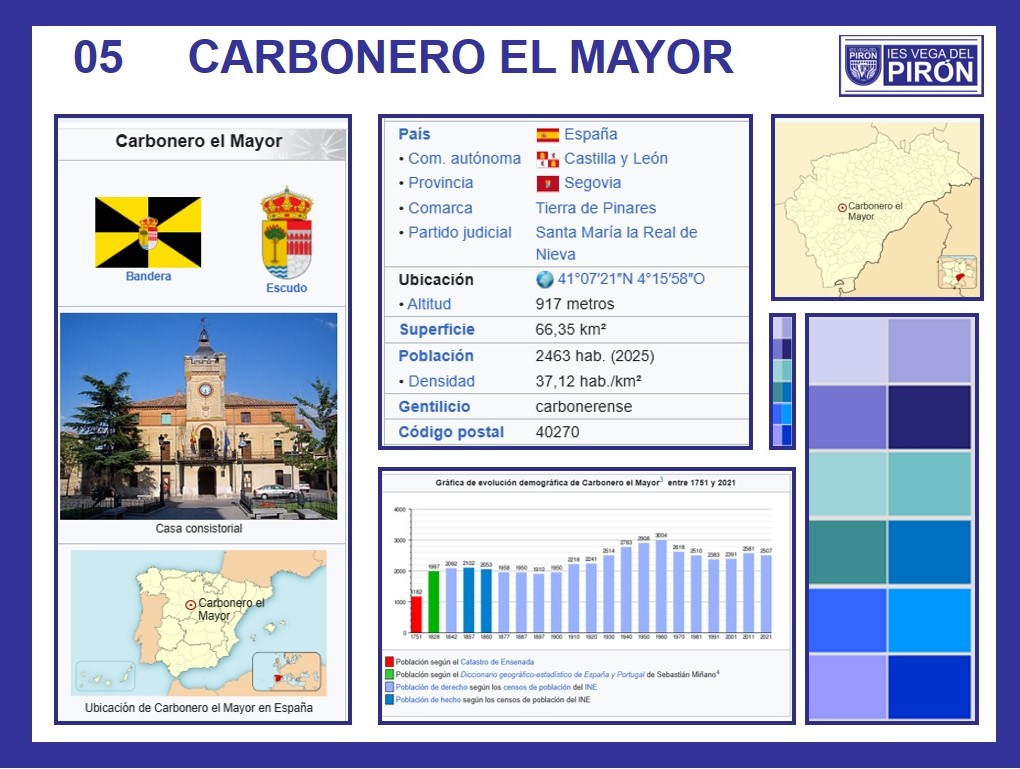1020x769 pixels.
Task: Click the Bandera caption link
Action: 148,276
